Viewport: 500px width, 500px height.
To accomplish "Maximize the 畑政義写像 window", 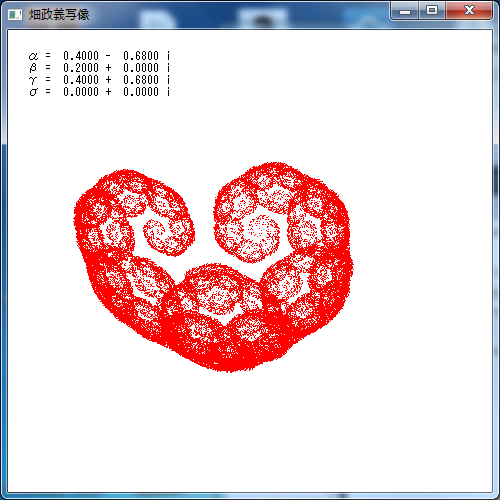I will click(432, 10).
